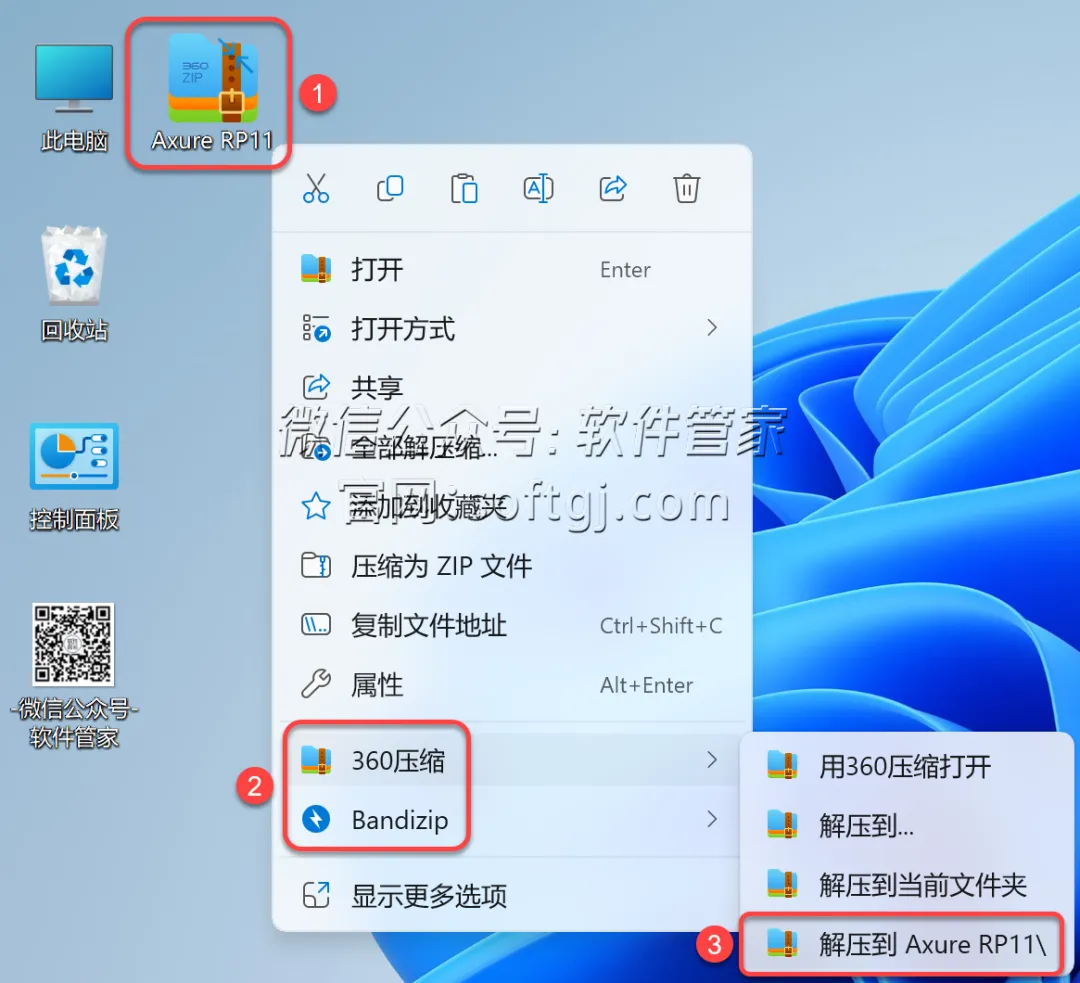Click the icon beside 打开方式
1080x983 pixels.
pyautogui.click(x=316, y=328)
